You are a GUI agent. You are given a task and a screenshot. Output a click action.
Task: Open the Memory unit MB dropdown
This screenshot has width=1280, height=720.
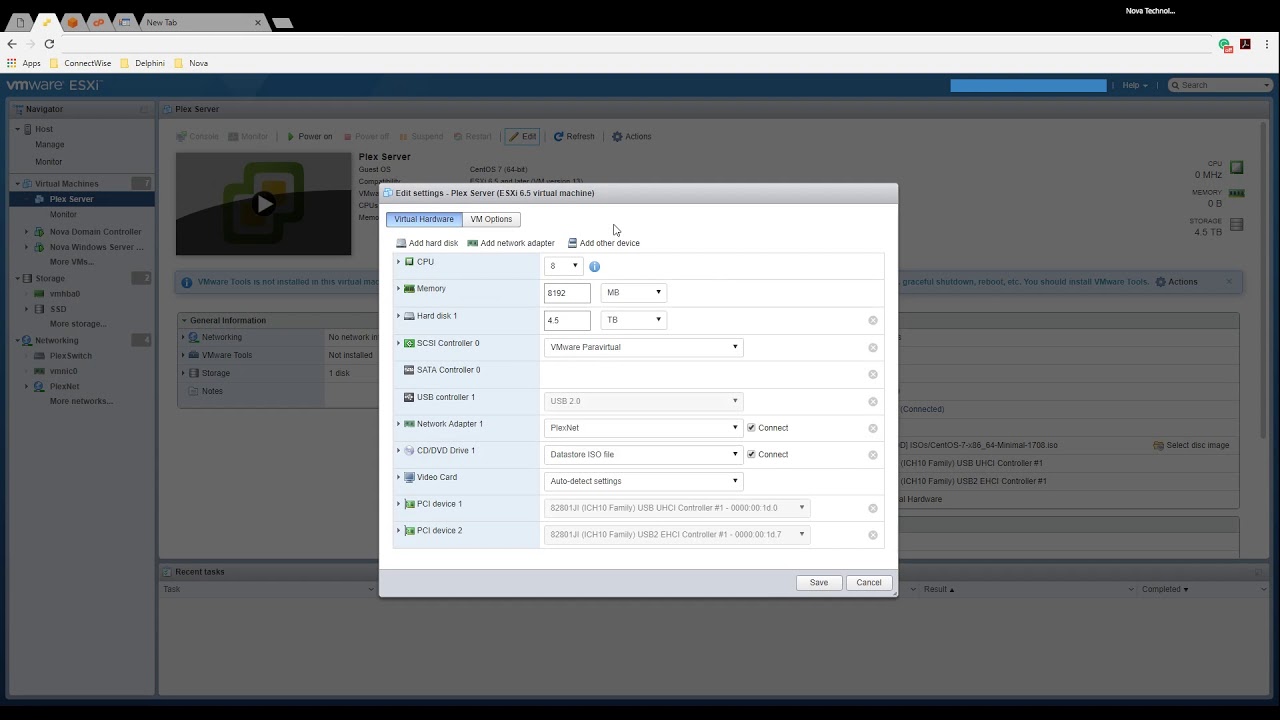click(x=634, y=293)
